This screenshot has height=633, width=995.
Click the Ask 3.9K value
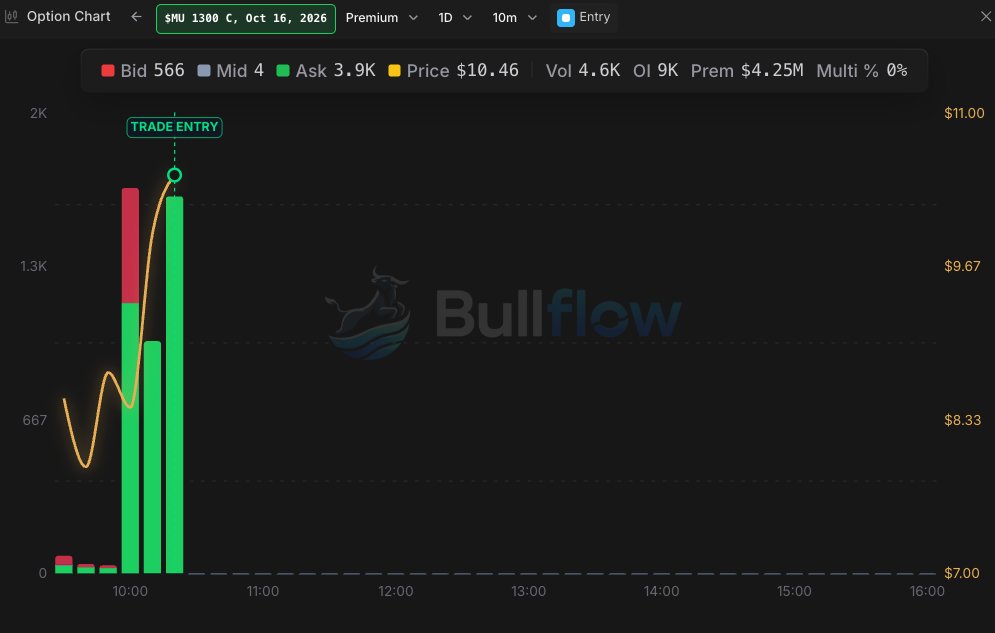pyautogui.click(x=354, y=70)
